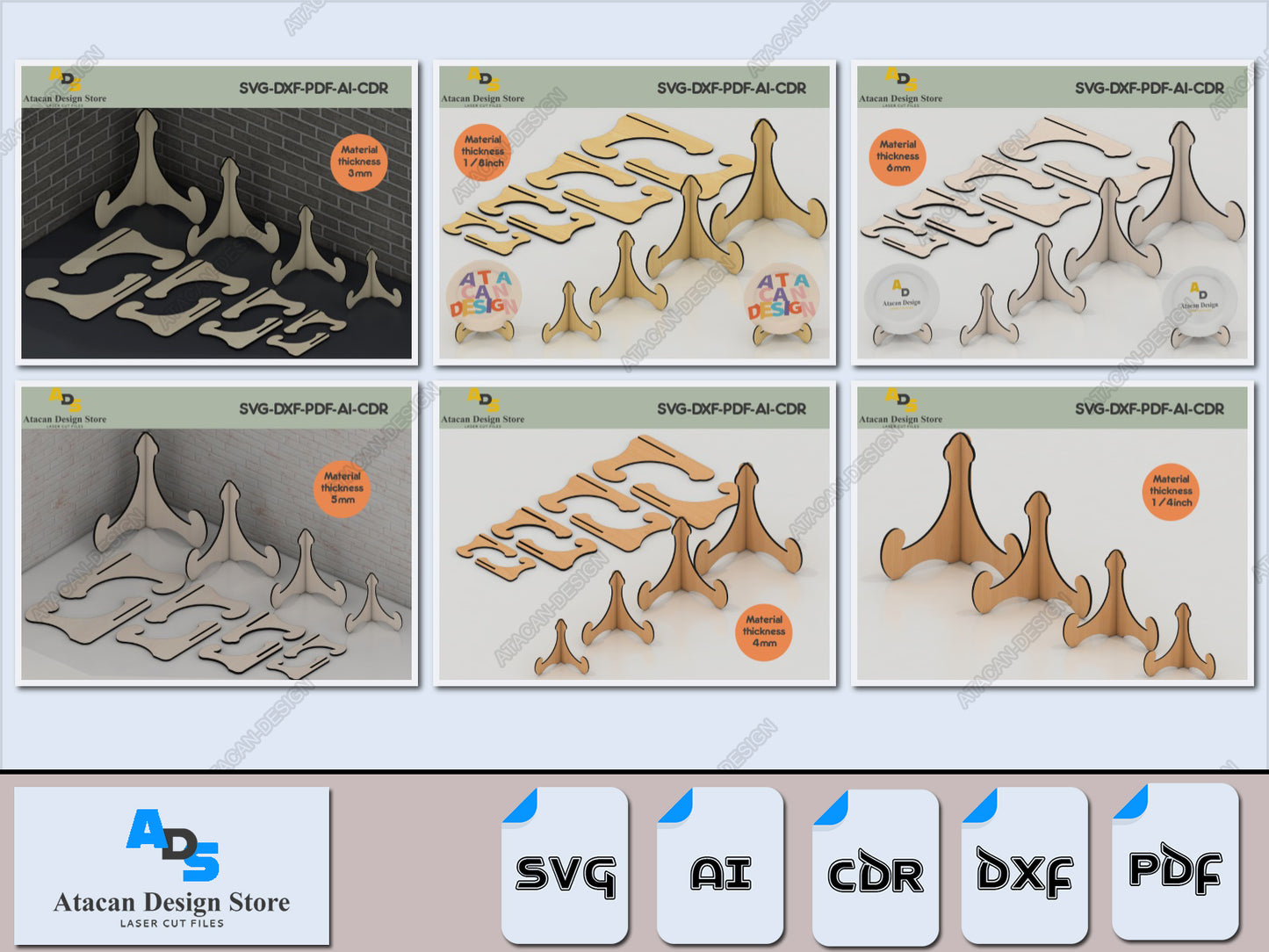
Task: Click 'Atacan Design Store' header text in 6mm panel
Action: (901, 98)
